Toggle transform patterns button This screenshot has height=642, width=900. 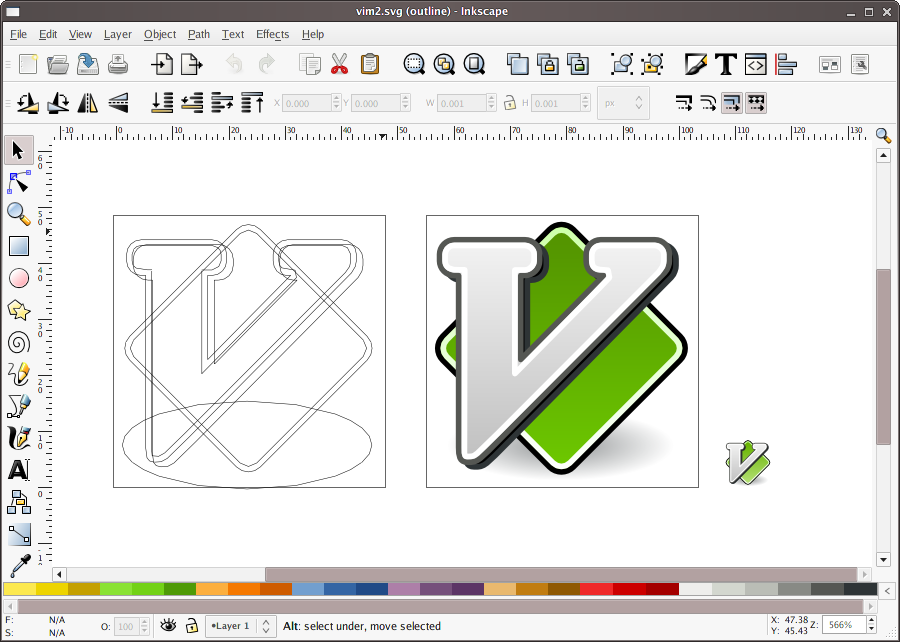756,103
